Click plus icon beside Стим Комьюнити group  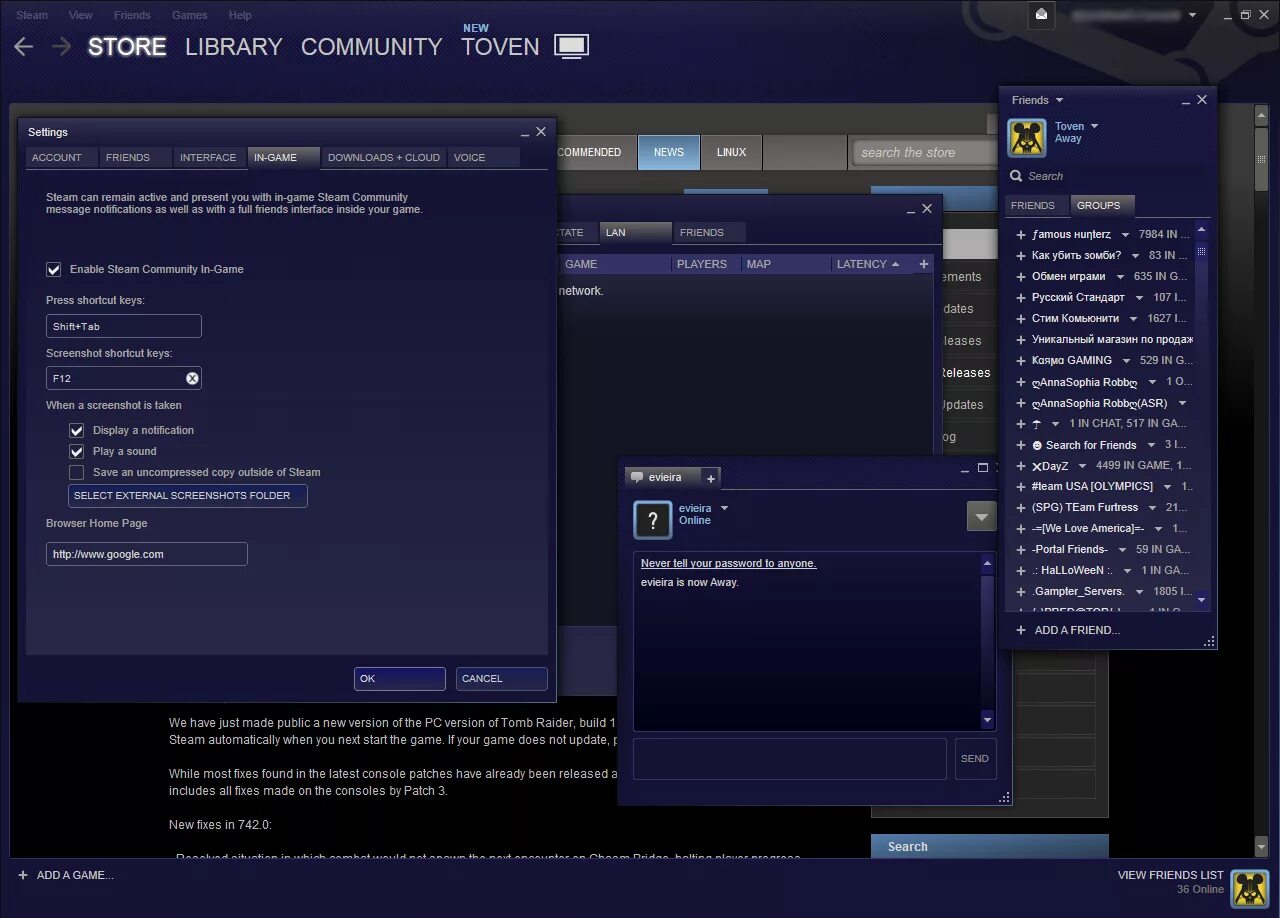1020,319
